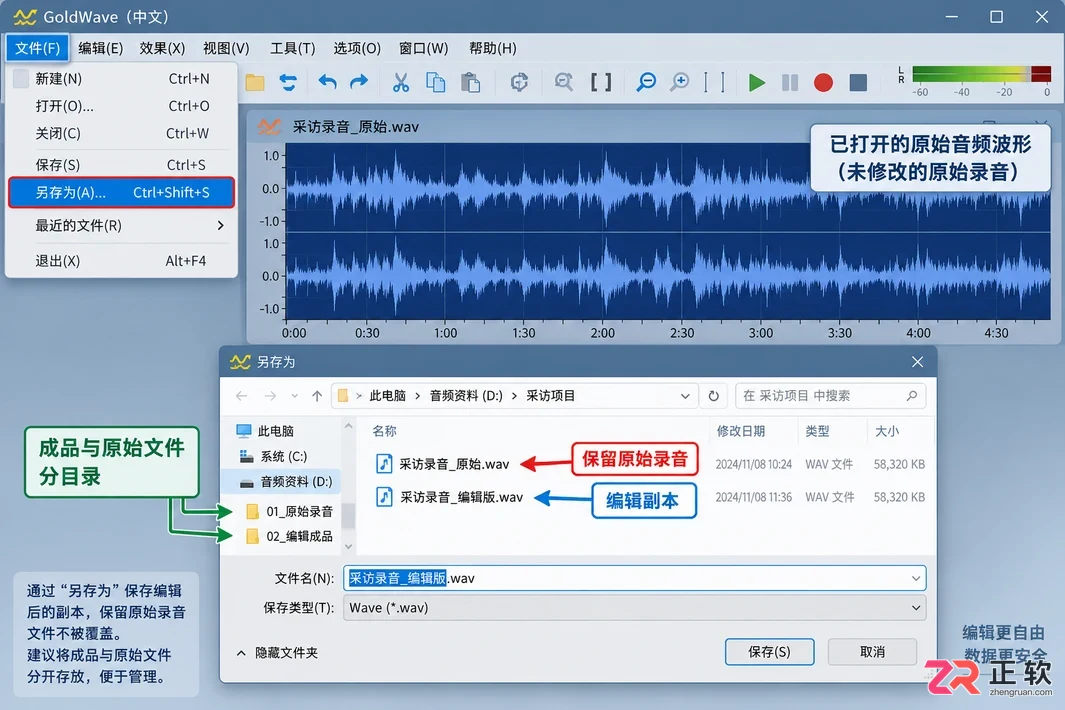The image size is (1065, 710).
Task: Expand the file name dropdown arrow
Action: point(916,578)
